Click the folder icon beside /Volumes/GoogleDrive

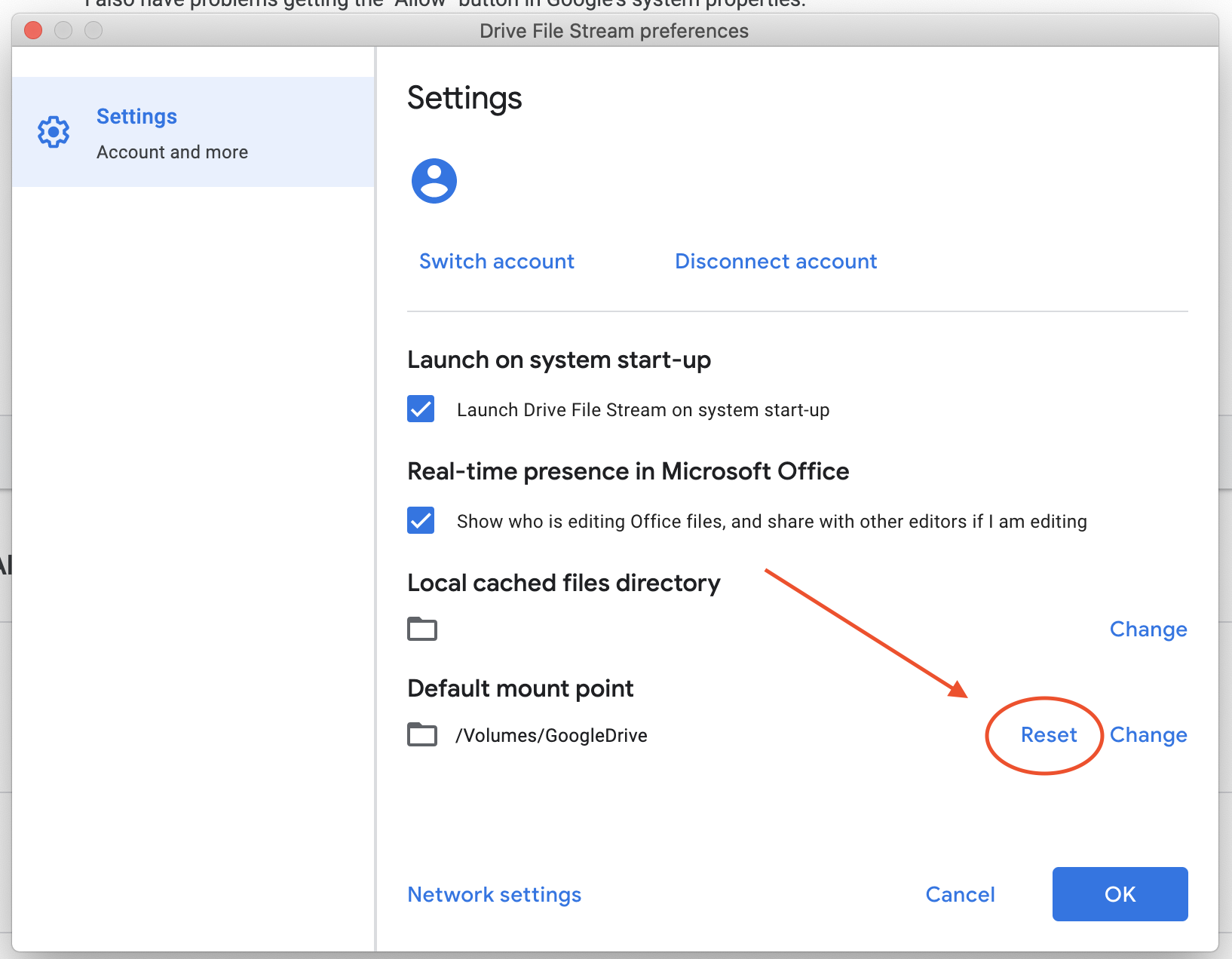coord(422,734)
